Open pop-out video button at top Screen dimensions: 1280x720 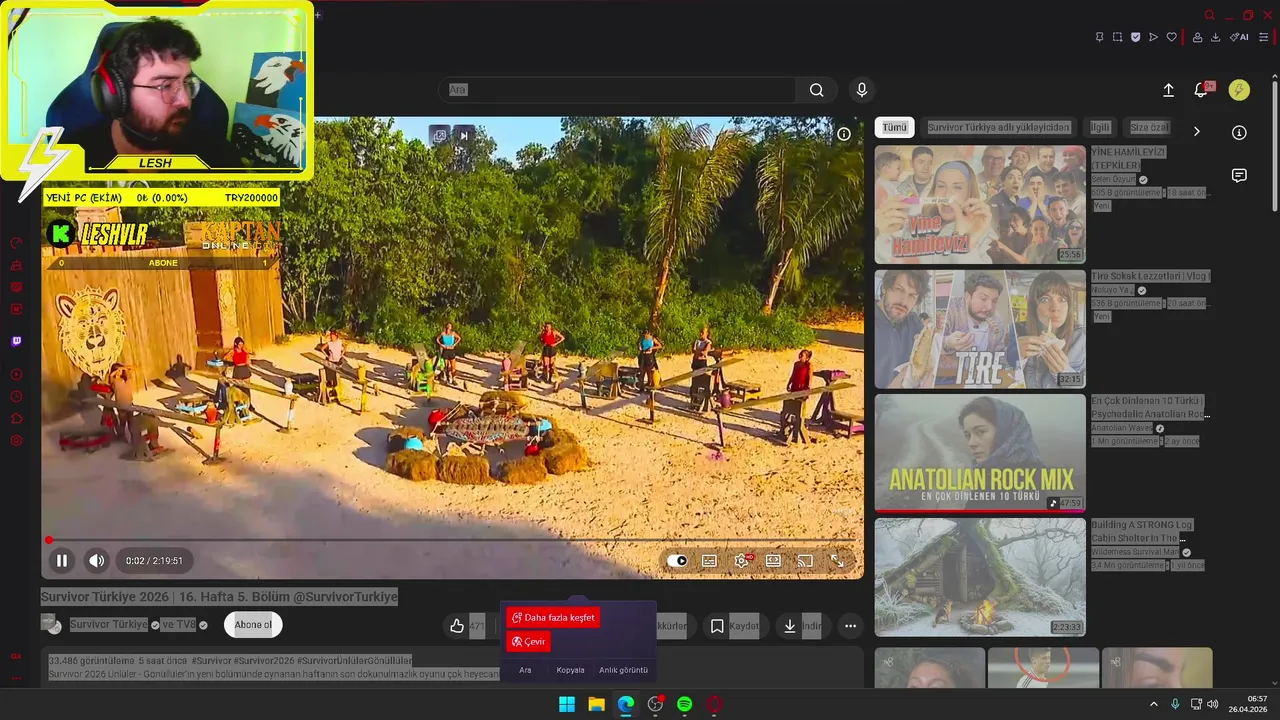click(x=439, y=135)
